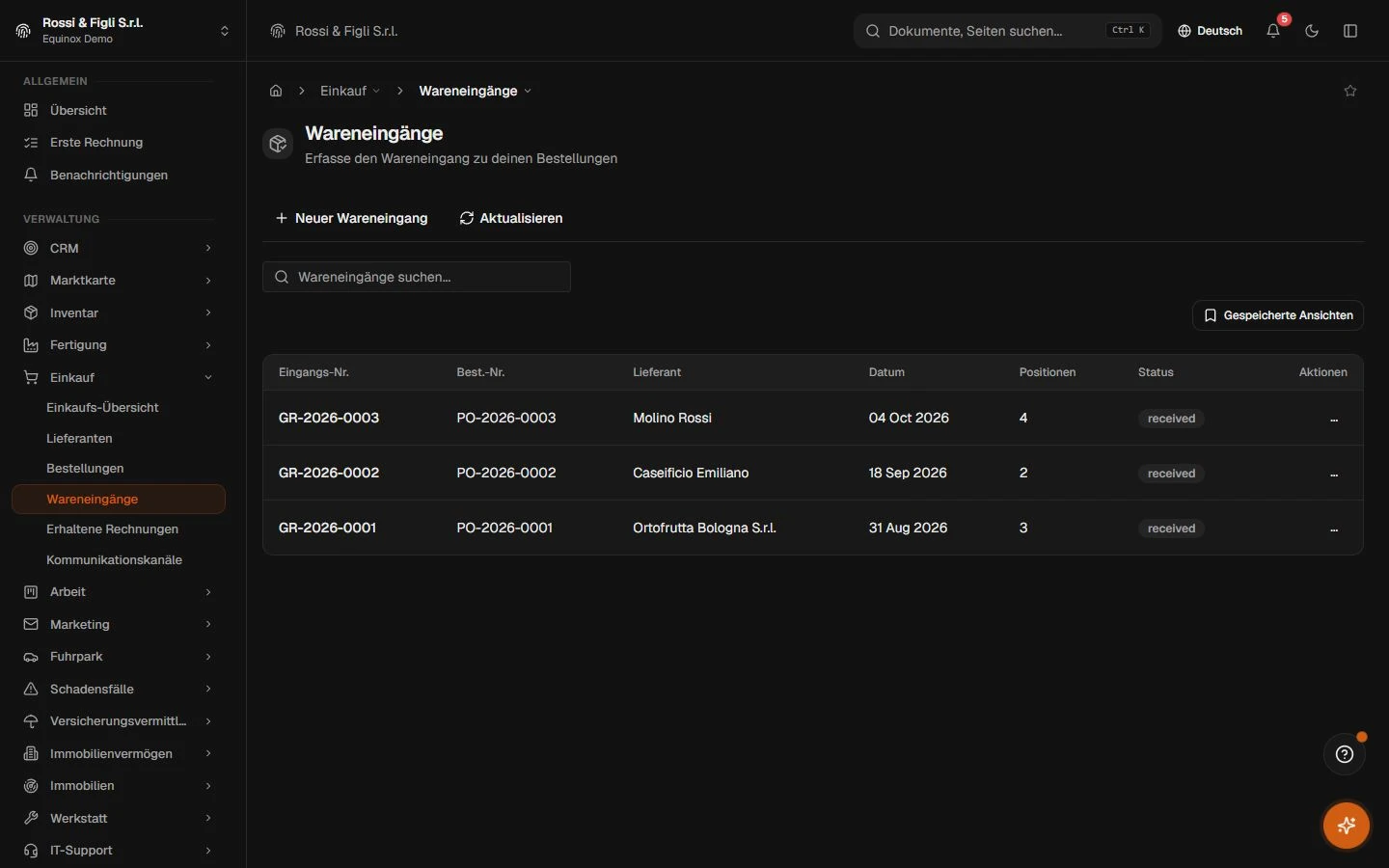The height and width of the screenshot is (868, 1389).
Task: Open the orange AI assistant button
Action: [x=1347, y=826]
